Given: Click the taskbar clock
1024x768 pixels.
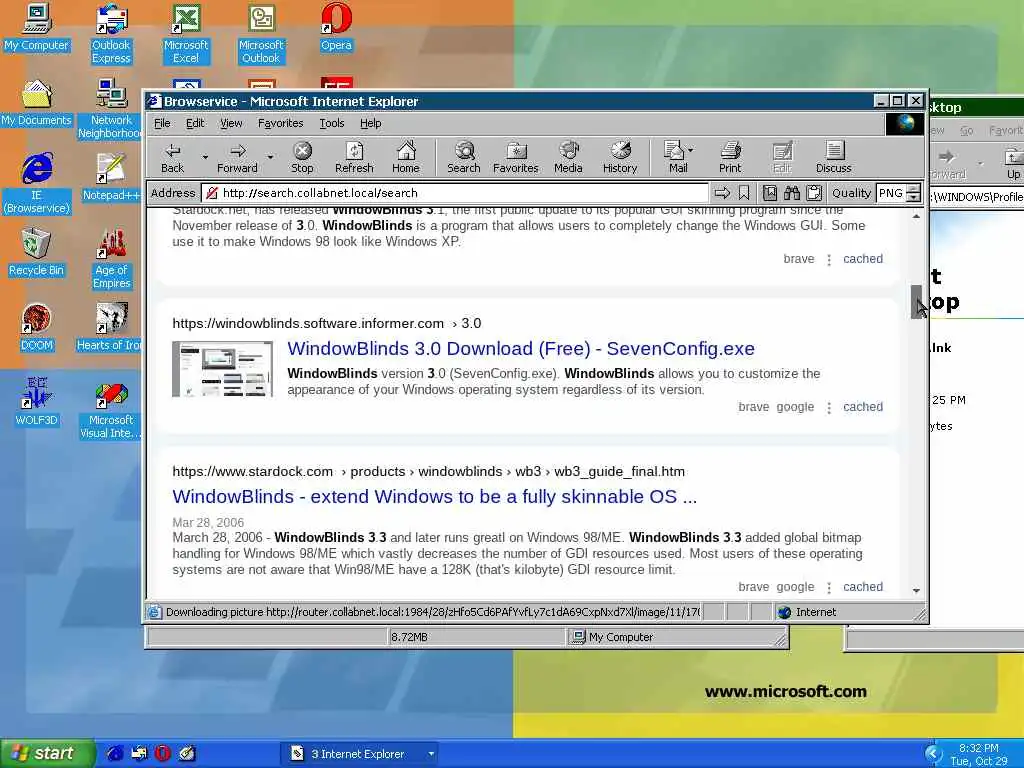Looking at the screenshot, I should [978, 754].
